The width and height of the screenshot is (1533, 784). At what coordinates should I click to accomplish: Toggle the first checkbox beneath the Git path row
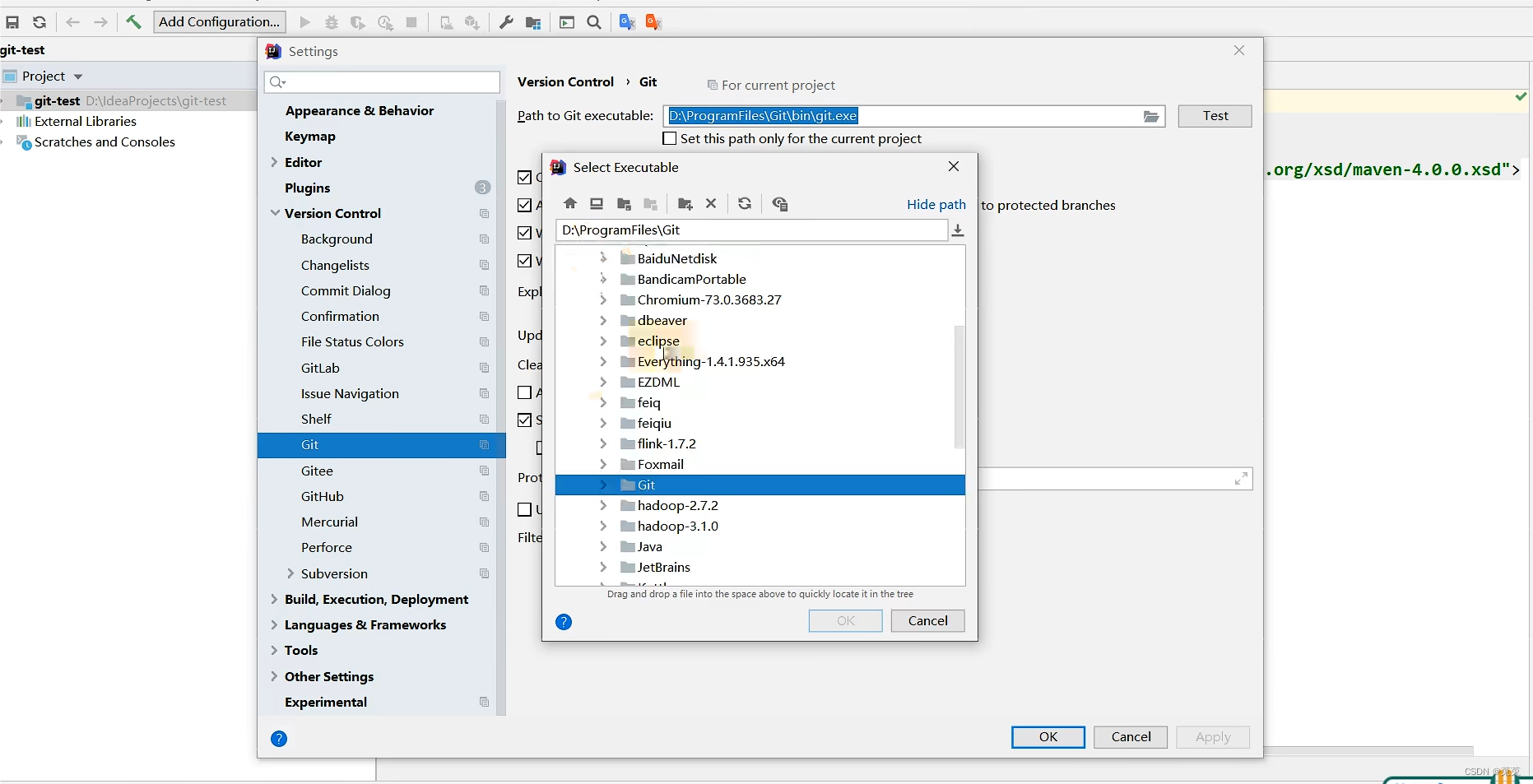pyautogui.click(x=524, y=177)
